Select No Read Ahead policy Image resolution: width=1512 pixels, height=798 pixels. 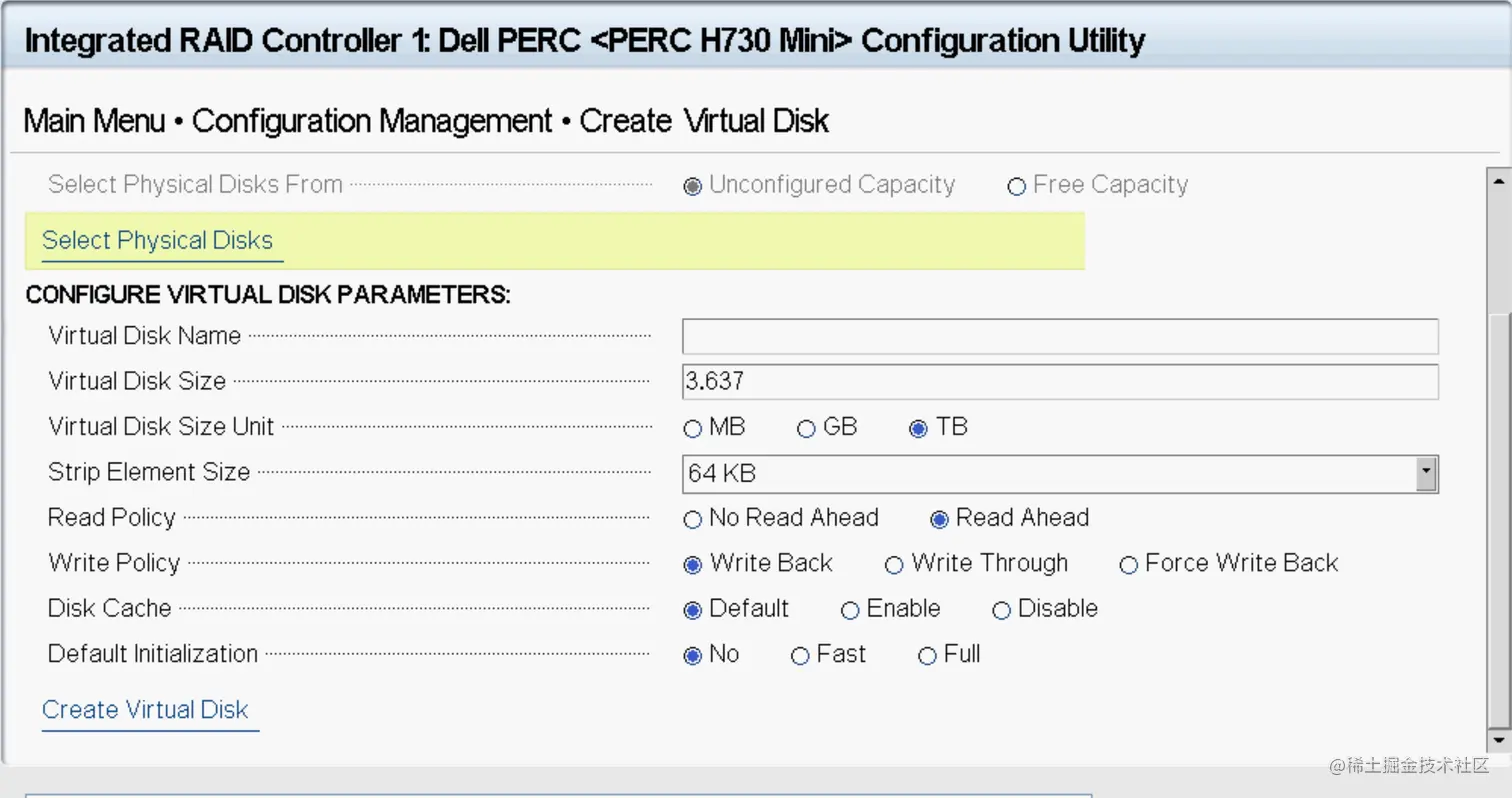pyautogui.click(x=692, y=519)
